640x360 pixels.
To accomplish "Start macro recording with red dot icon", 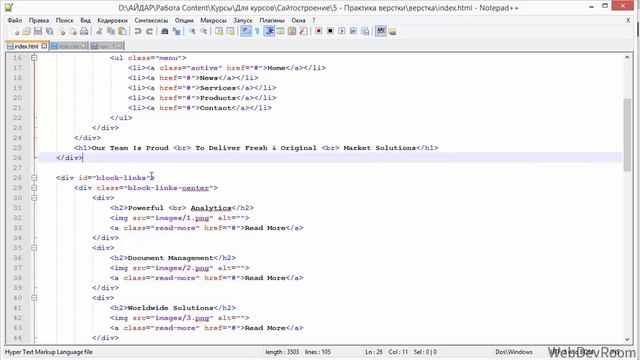I will [319, 31].
